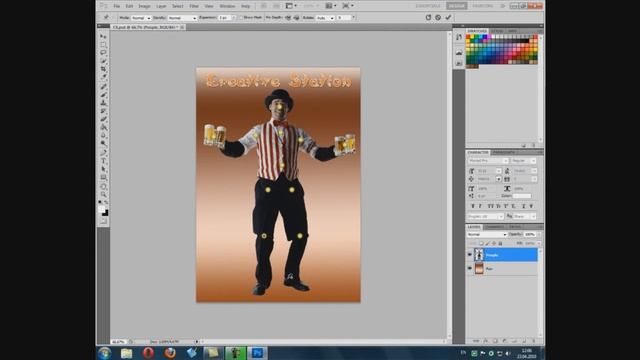This screenshot has width=640, height=360.
Task: Open Firefox from the taskbar
Action: click(x=170, y=353)
